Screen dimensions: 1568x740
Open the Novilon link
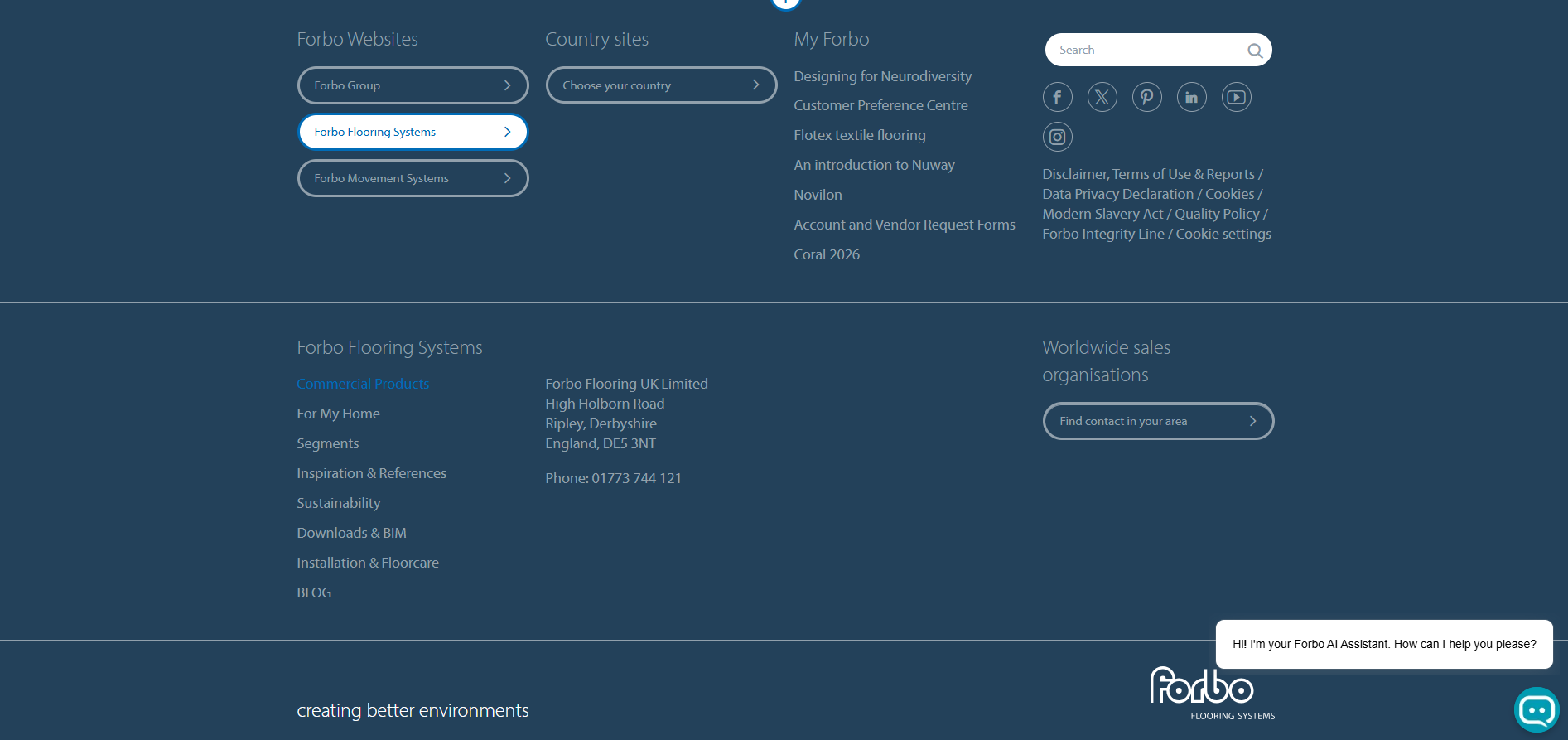click(x=818, y=195)
